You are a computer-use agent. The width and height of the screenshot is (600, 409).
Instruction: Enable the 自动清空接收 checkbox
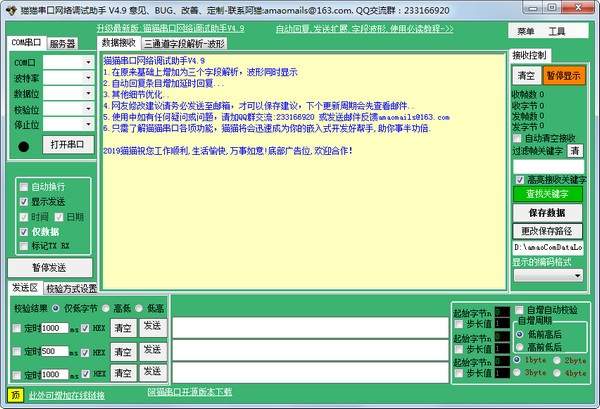point(518,138)
